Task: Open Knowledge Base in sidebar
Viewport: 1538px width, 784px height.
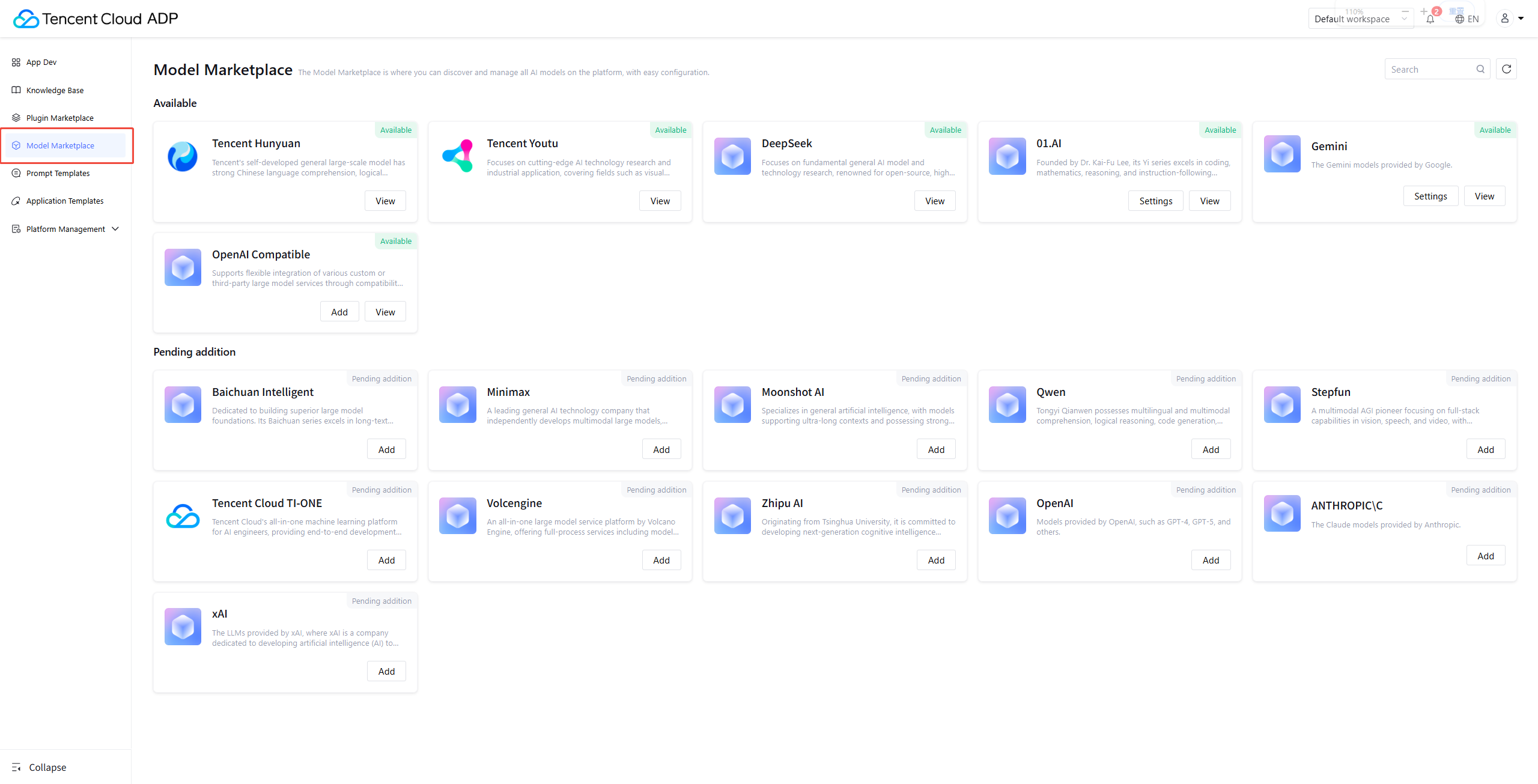Action: pos(55,90)
